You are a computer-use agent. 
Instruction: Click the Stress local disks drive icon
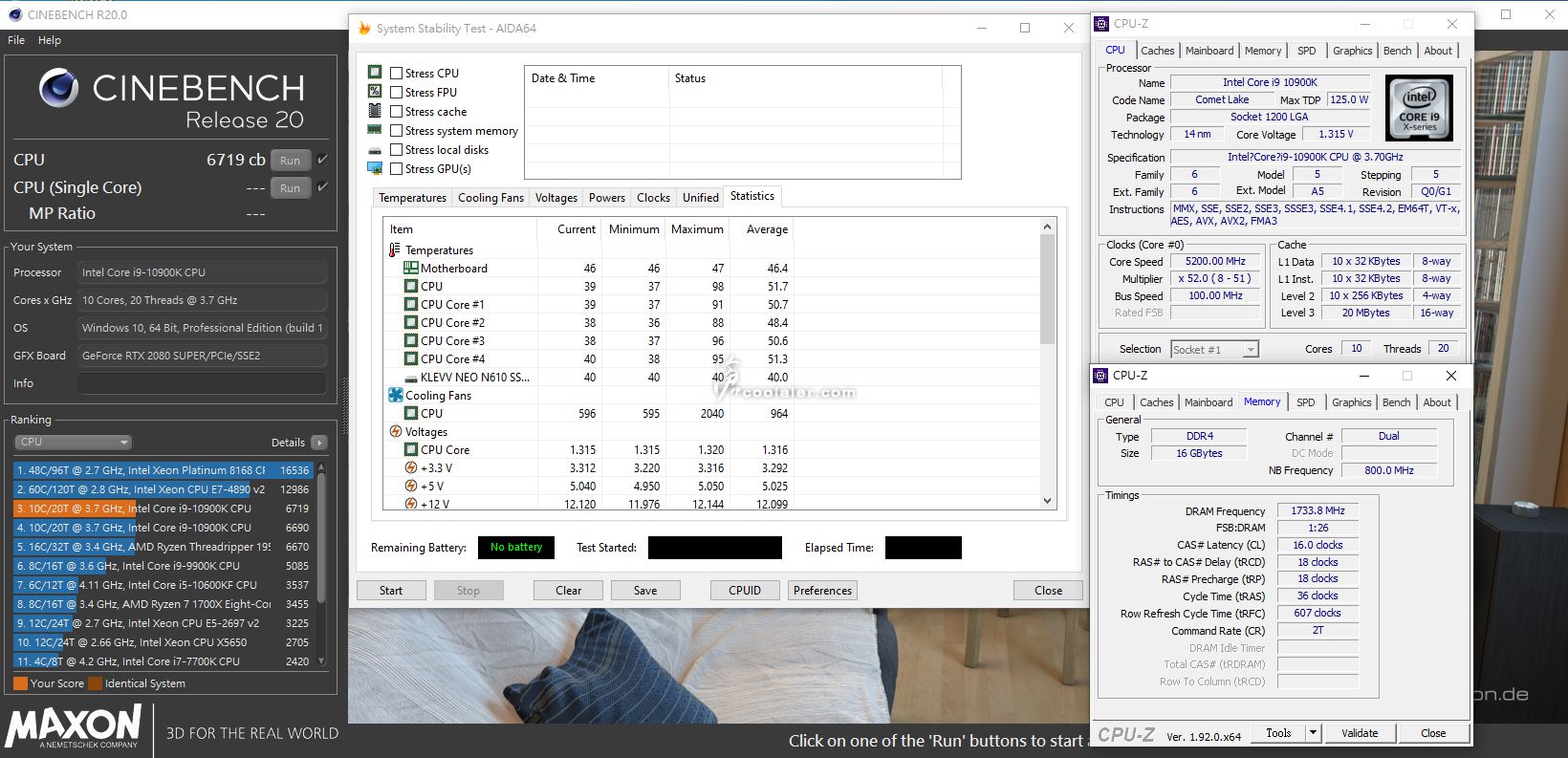(375, 150)
